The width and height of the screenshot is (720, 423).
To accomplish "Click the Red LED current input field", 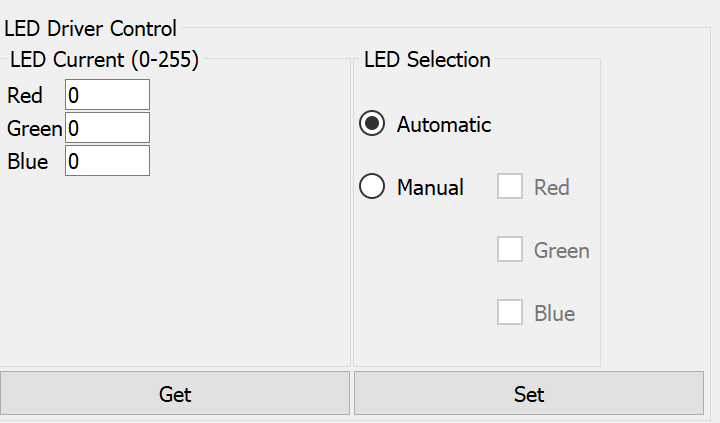I will [x=107, y=95].
